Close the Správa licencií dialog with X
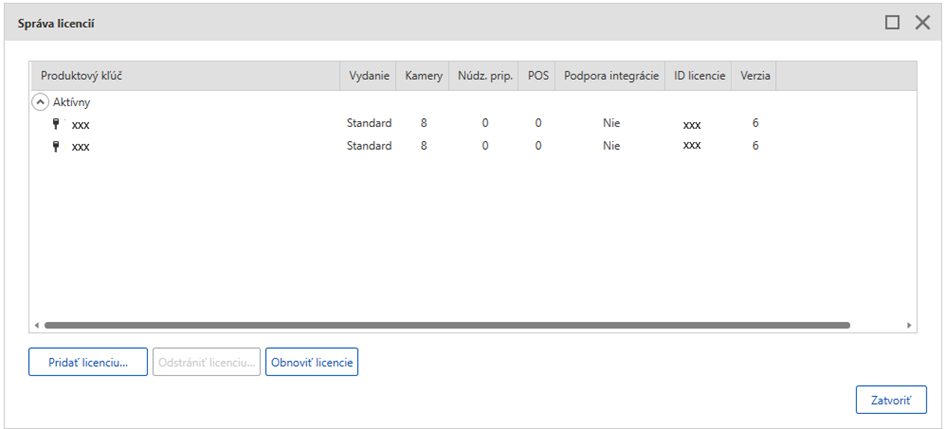Viewport: 945px width, 429px height. [x=922, y=22]
